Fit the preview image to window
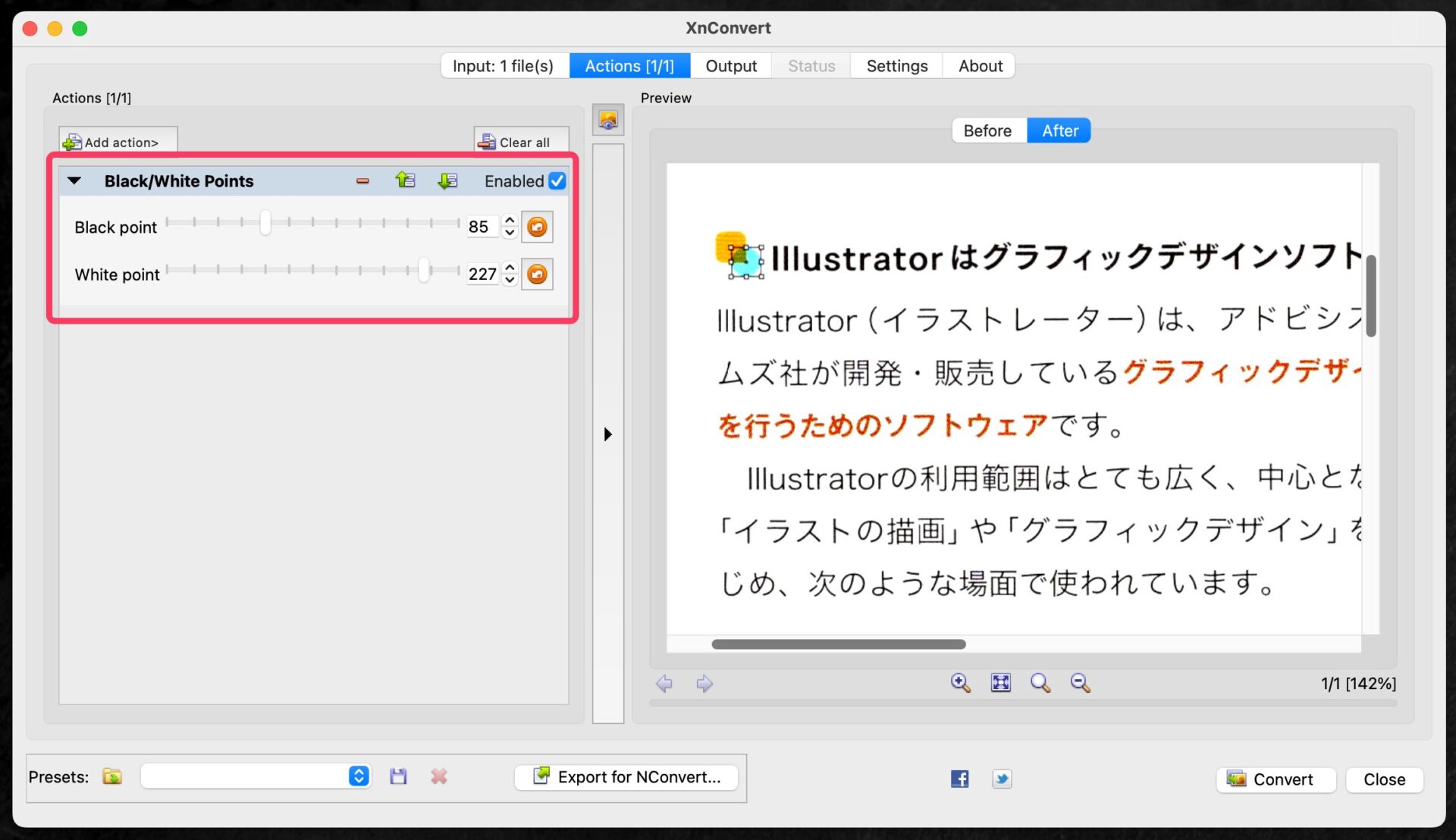This screenshot has height=840, width=1456. tap(1000, 683)
